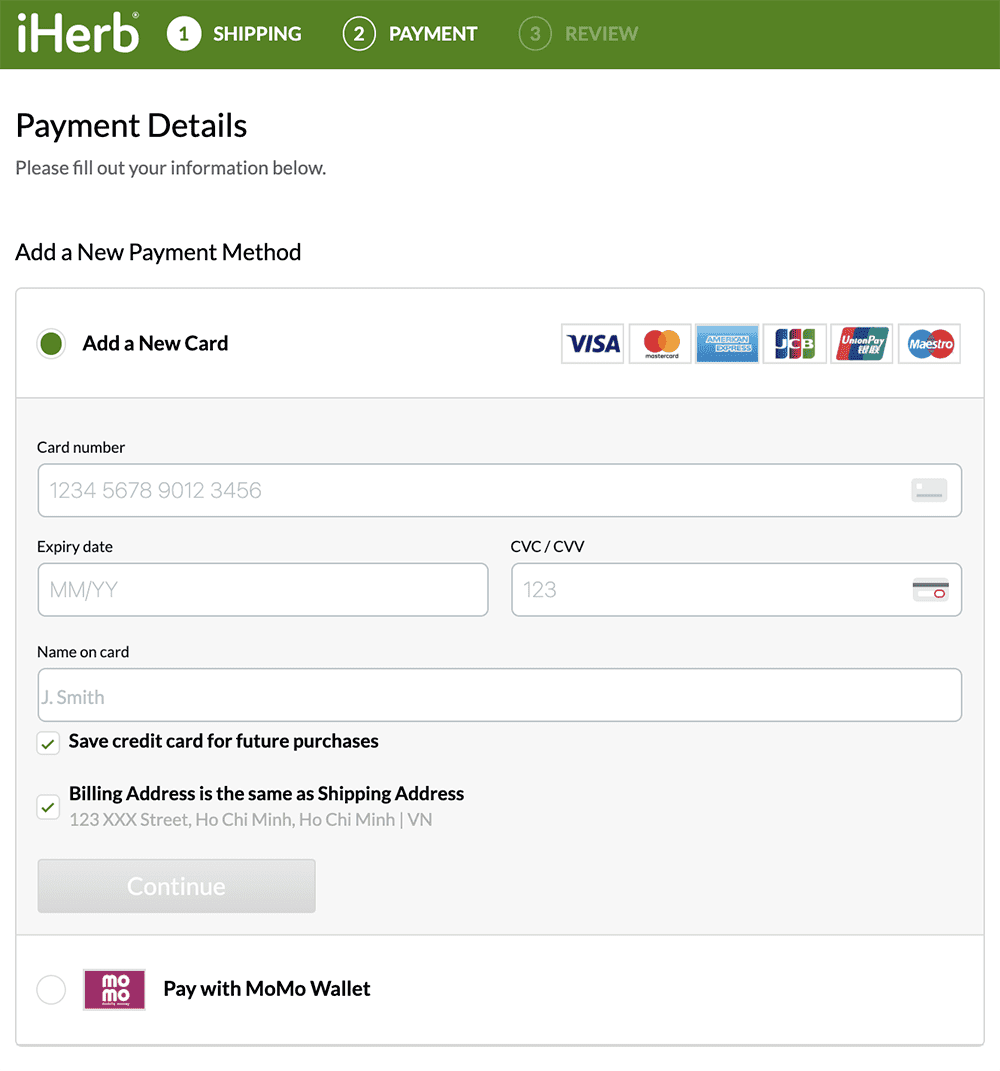Click the Maestro card logo
Image resolution: width=1000 pixels, height=1071 pixels.
928,343
